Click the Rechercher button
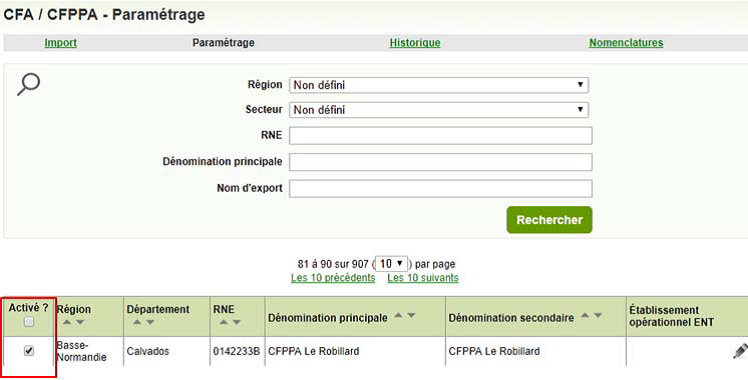The height and width of the screenshot is (380, 748). 550,220
